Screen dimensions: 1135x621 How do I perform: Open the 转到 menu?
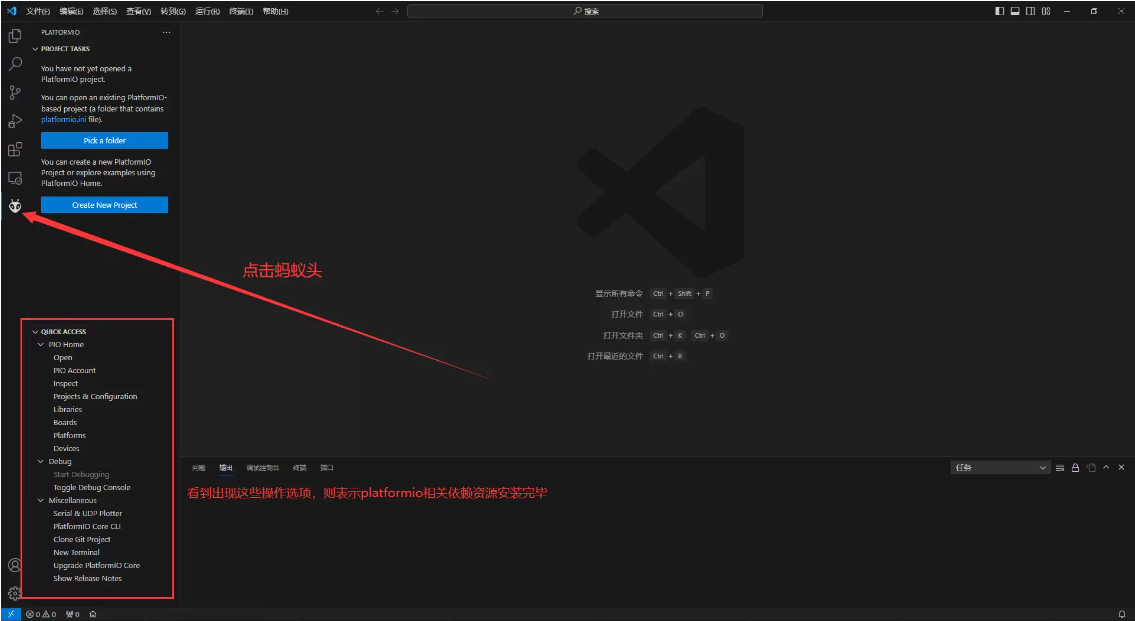coord(172,11)
